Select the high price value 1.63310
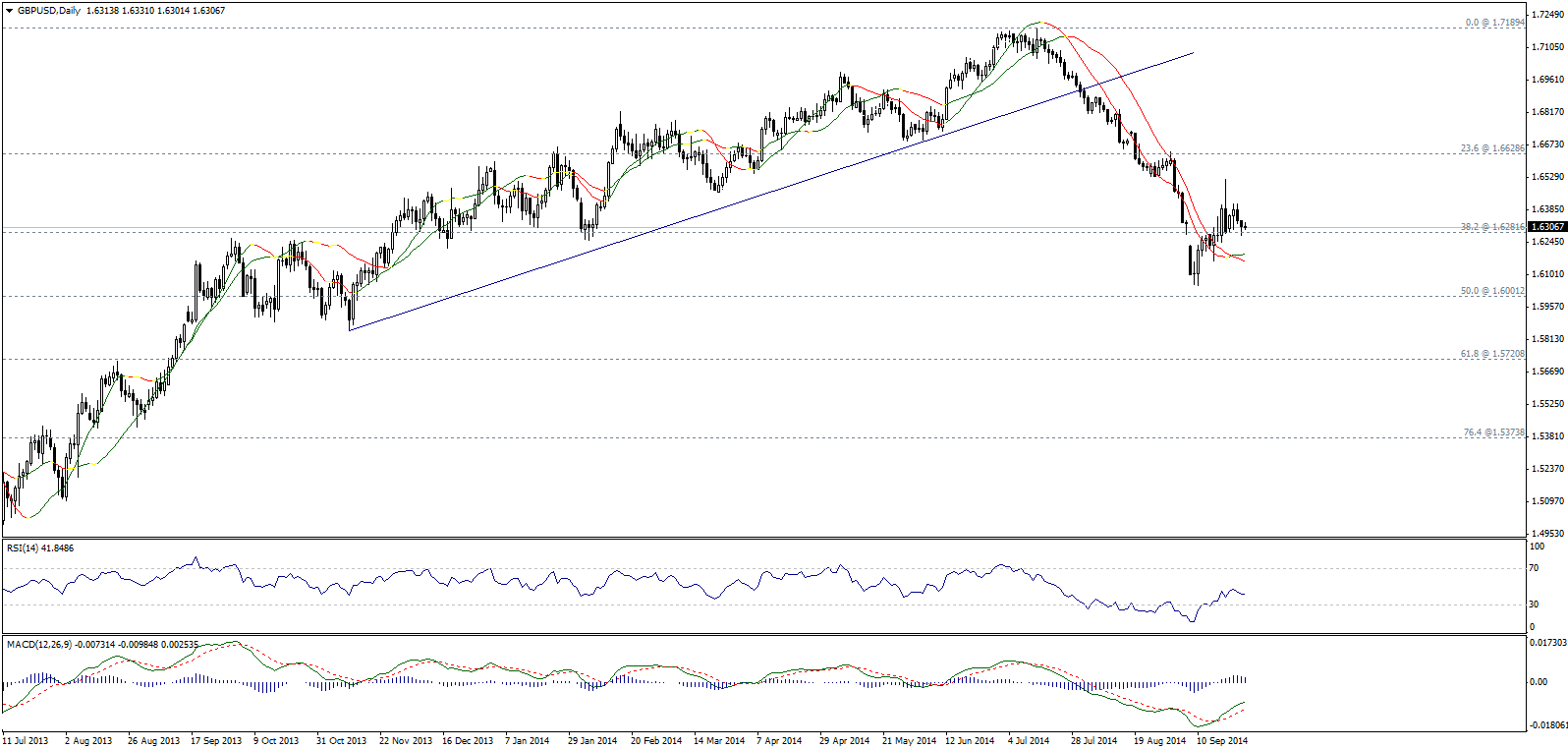1568x749 pixels. tap(138, 11)
